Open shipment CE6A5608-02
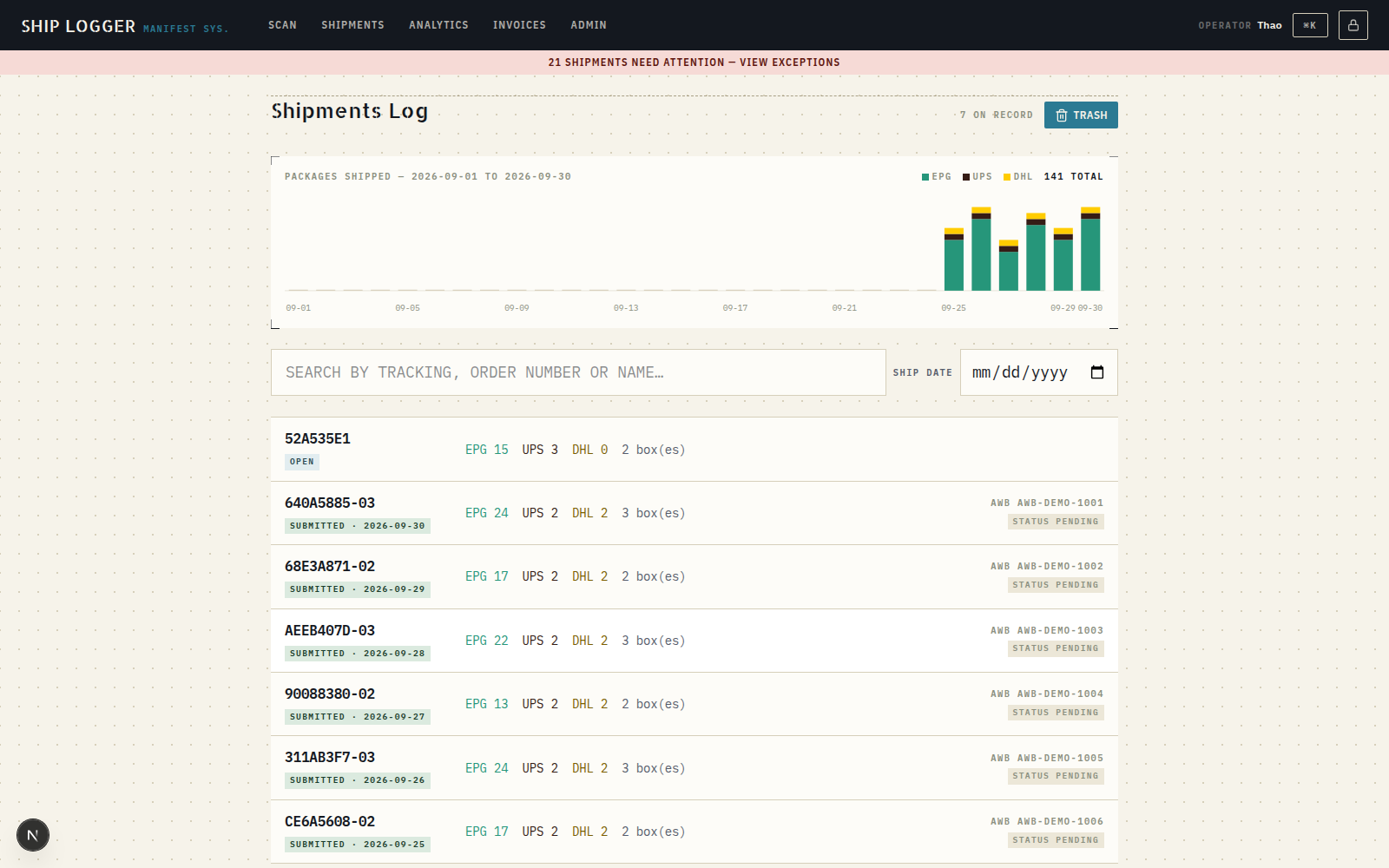Image resolution: width=1389 pixels, height=868 pixels. point(694,832)
